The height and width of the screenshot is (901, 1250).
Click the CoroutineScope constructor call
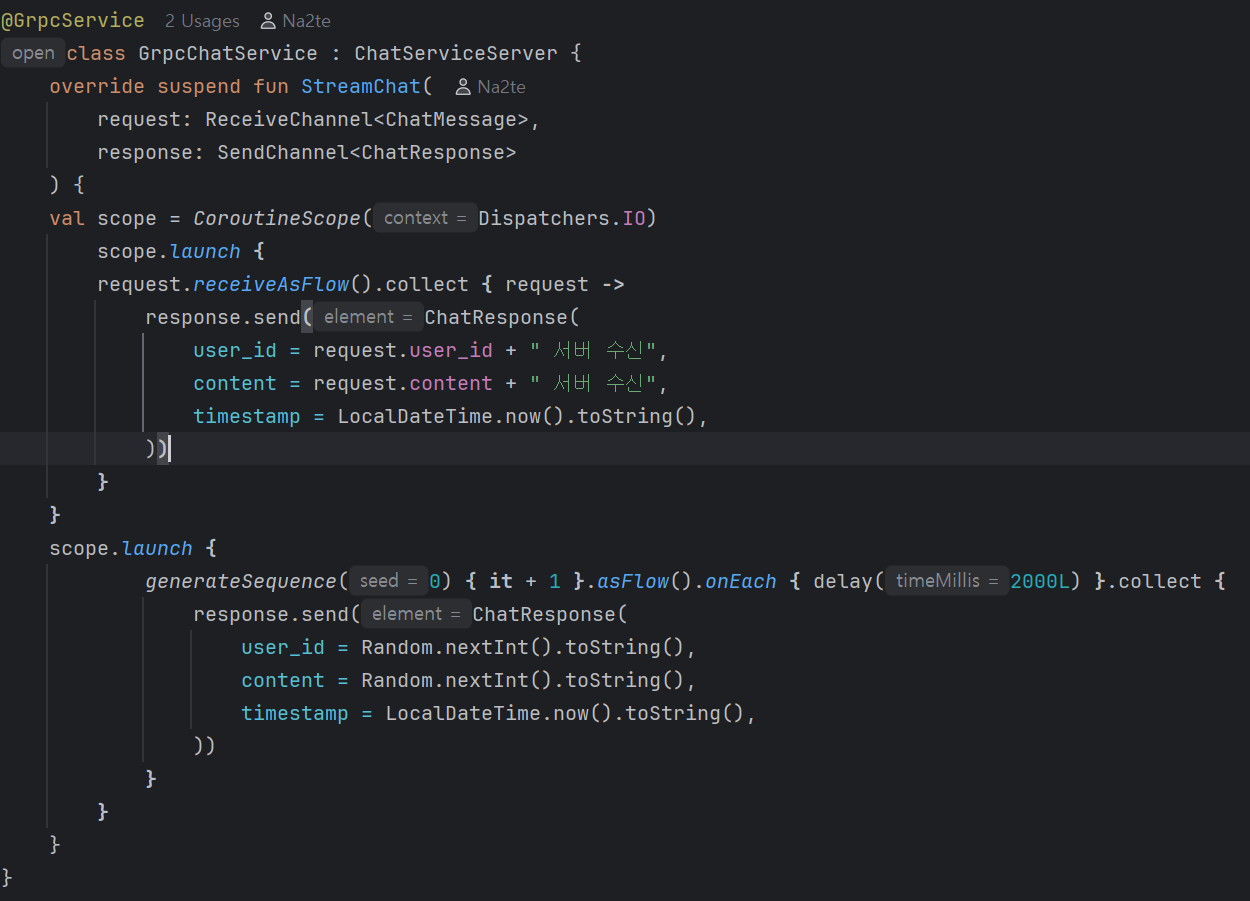point(281,218)
